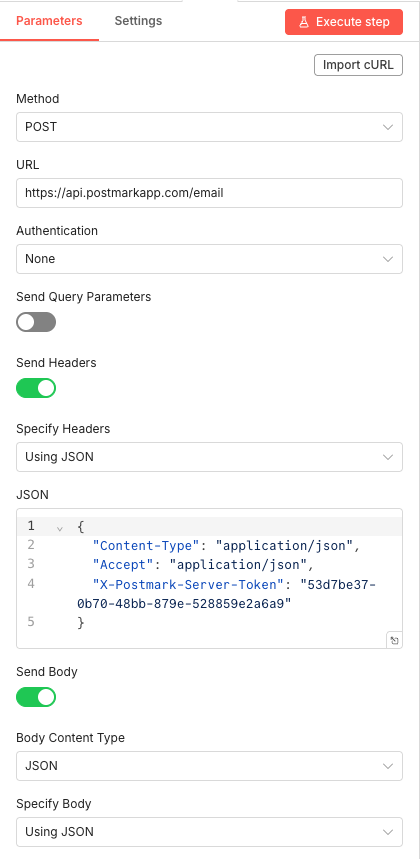Disable the Send Headers toggle
The height and width of the screenshot is (859, 420).
[x=36, y=388]
